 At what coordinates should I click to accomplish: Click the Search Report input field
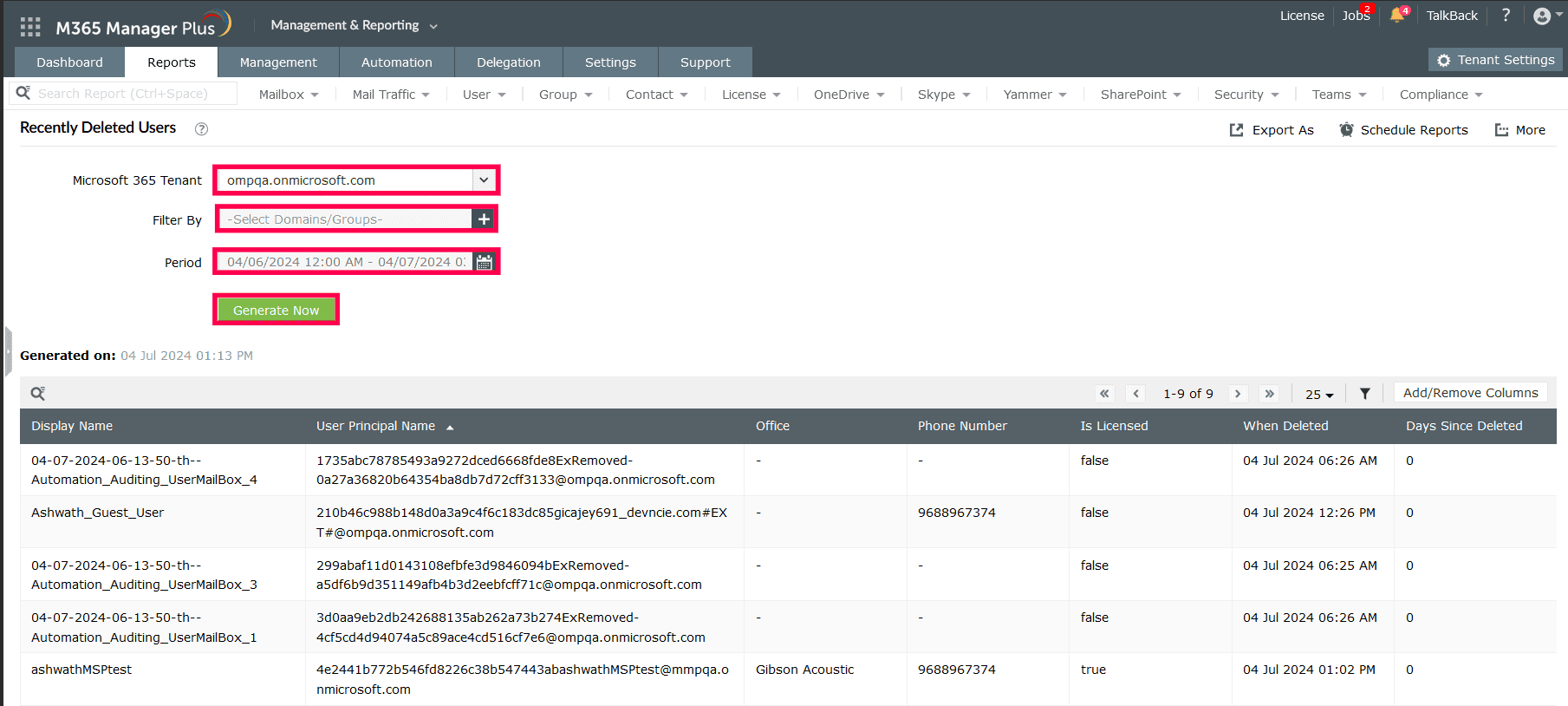point(123,94)
